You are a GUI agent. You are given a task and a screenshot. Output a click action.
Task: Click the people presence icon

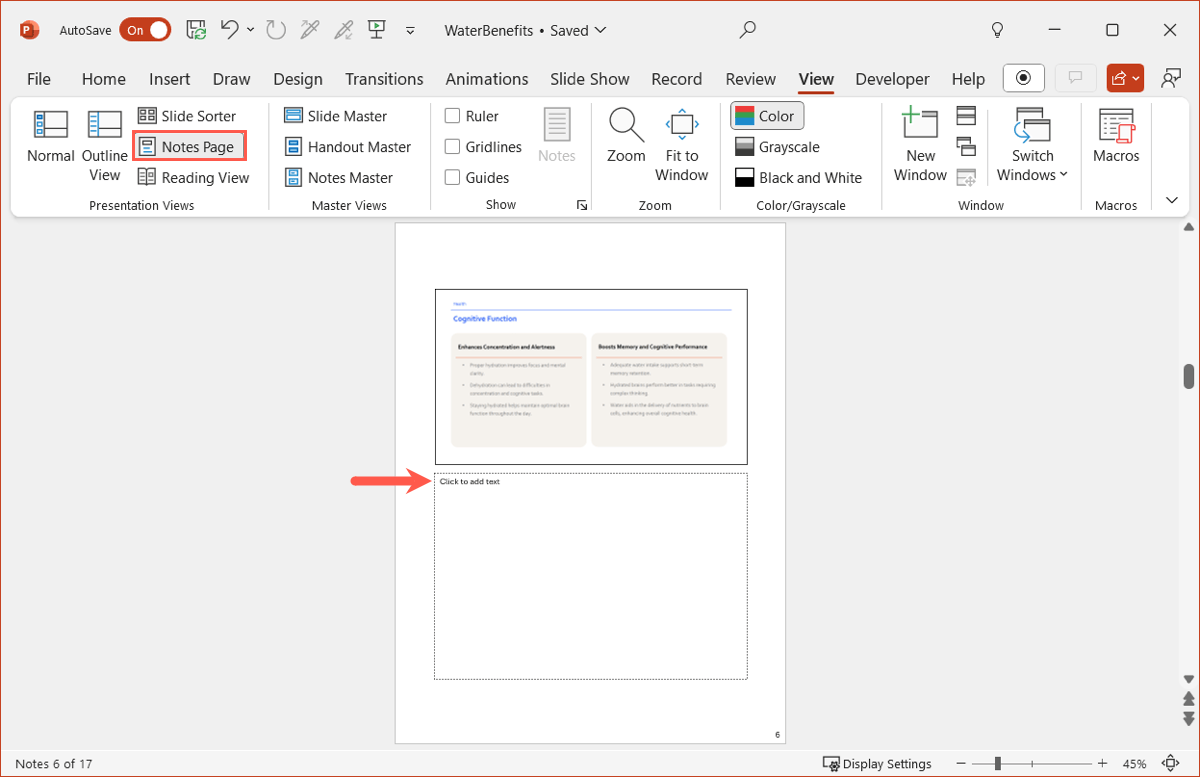pyautogui.click(x=1170, y=78)
